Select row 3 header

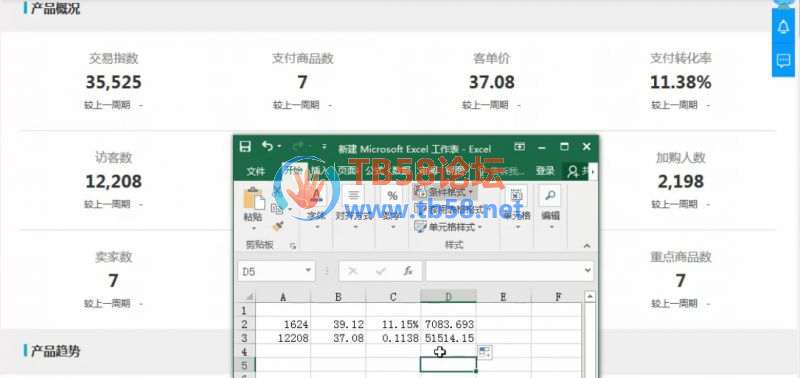tap(245, 338)
